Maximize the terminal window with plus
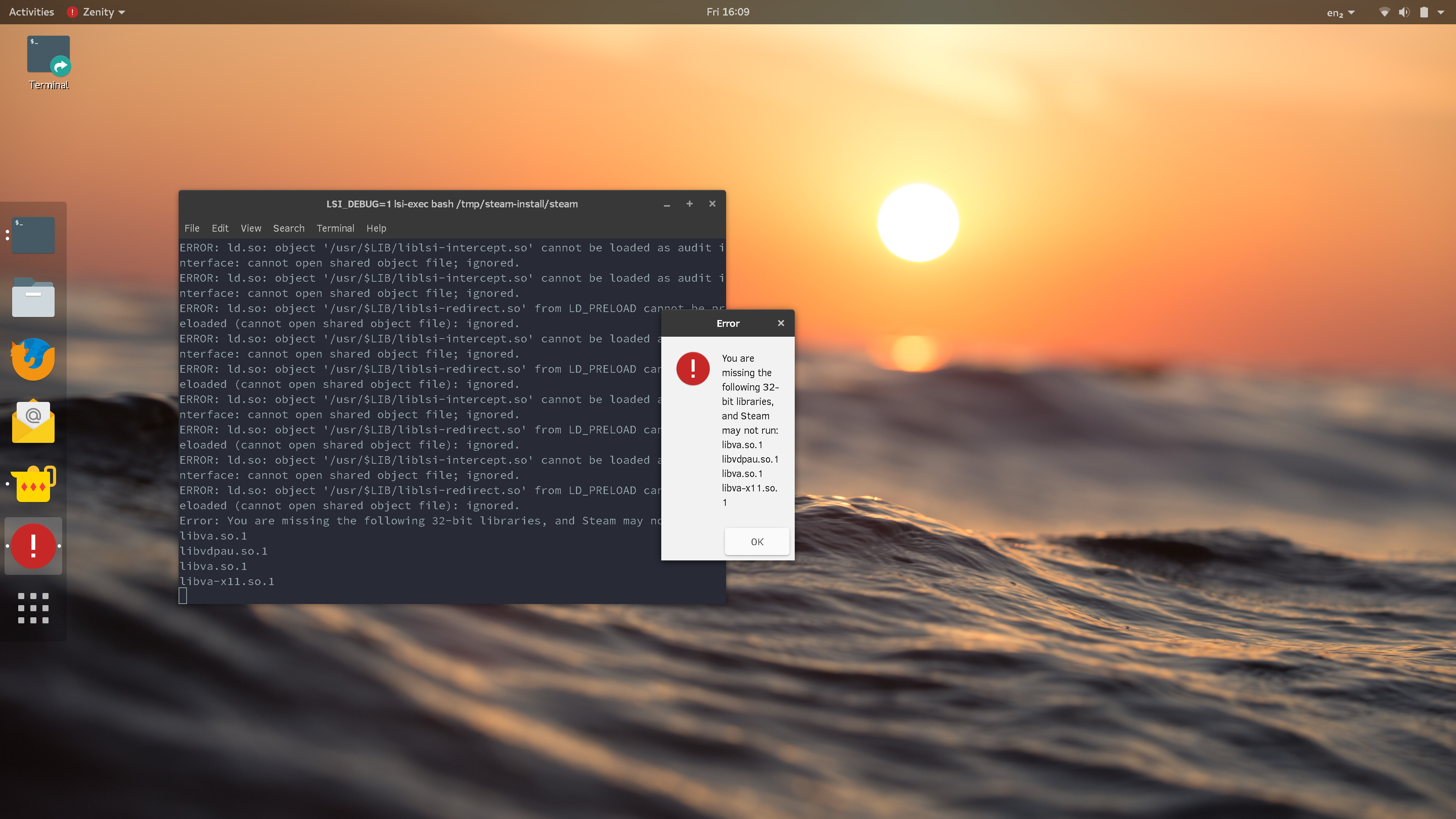This screenshot has height=819, width=1456. (690, 204)
